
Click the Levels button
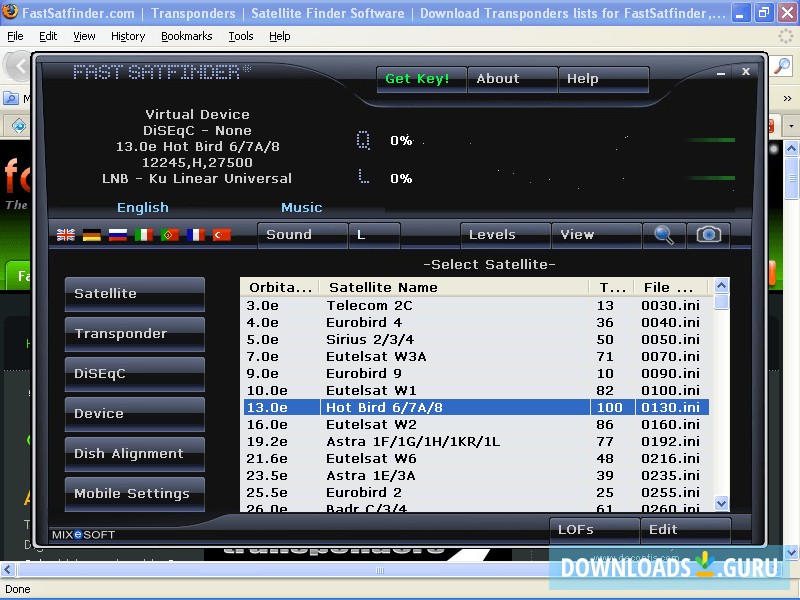[505, 235]
